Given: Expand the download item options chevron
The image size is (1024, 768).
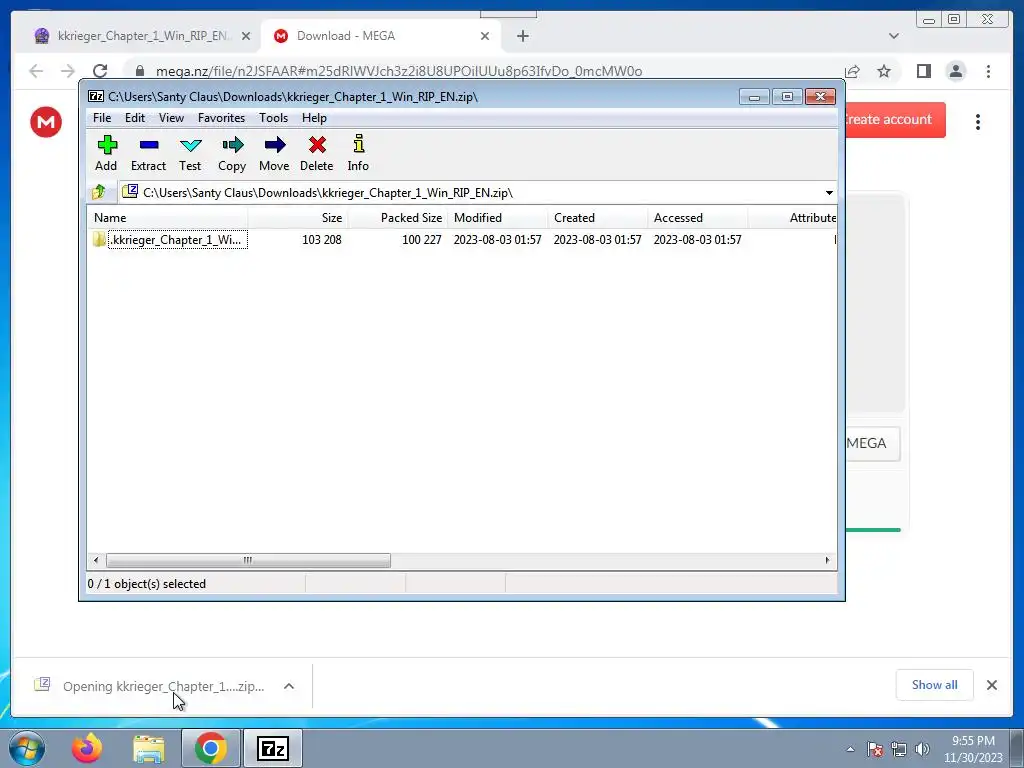Looking at the screenshot, I should point(289,686).
